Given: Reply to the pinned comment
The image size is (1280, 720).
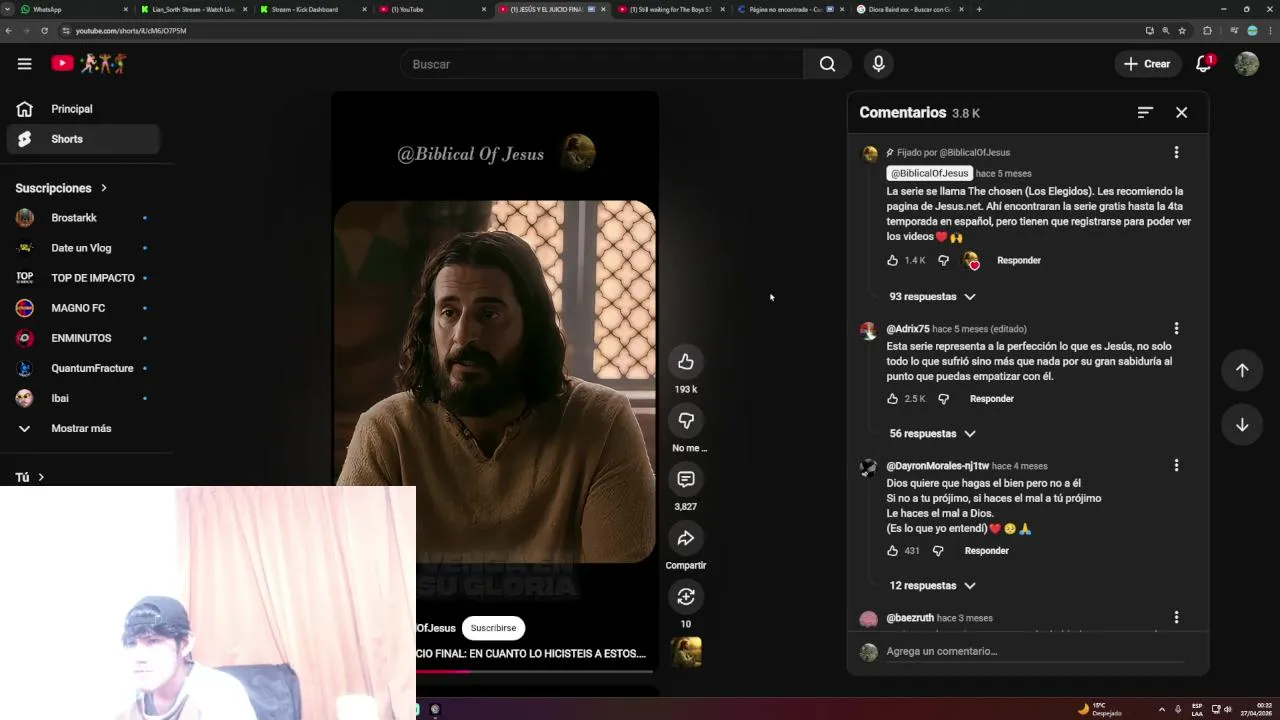Looking at the screenshot, I should click(x=1018, y=260).
